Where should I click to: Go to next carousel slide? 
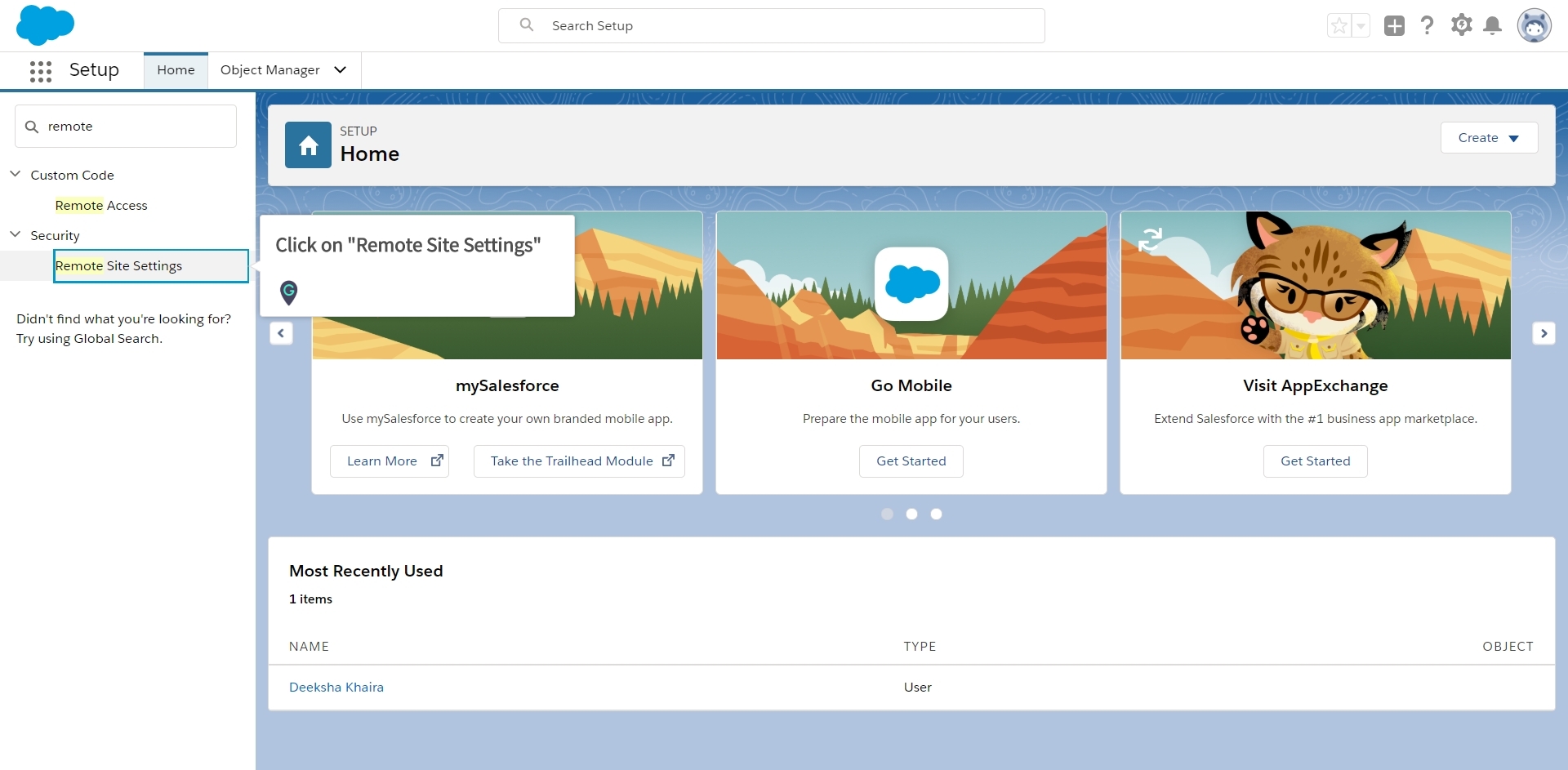tap(1543, 333)
